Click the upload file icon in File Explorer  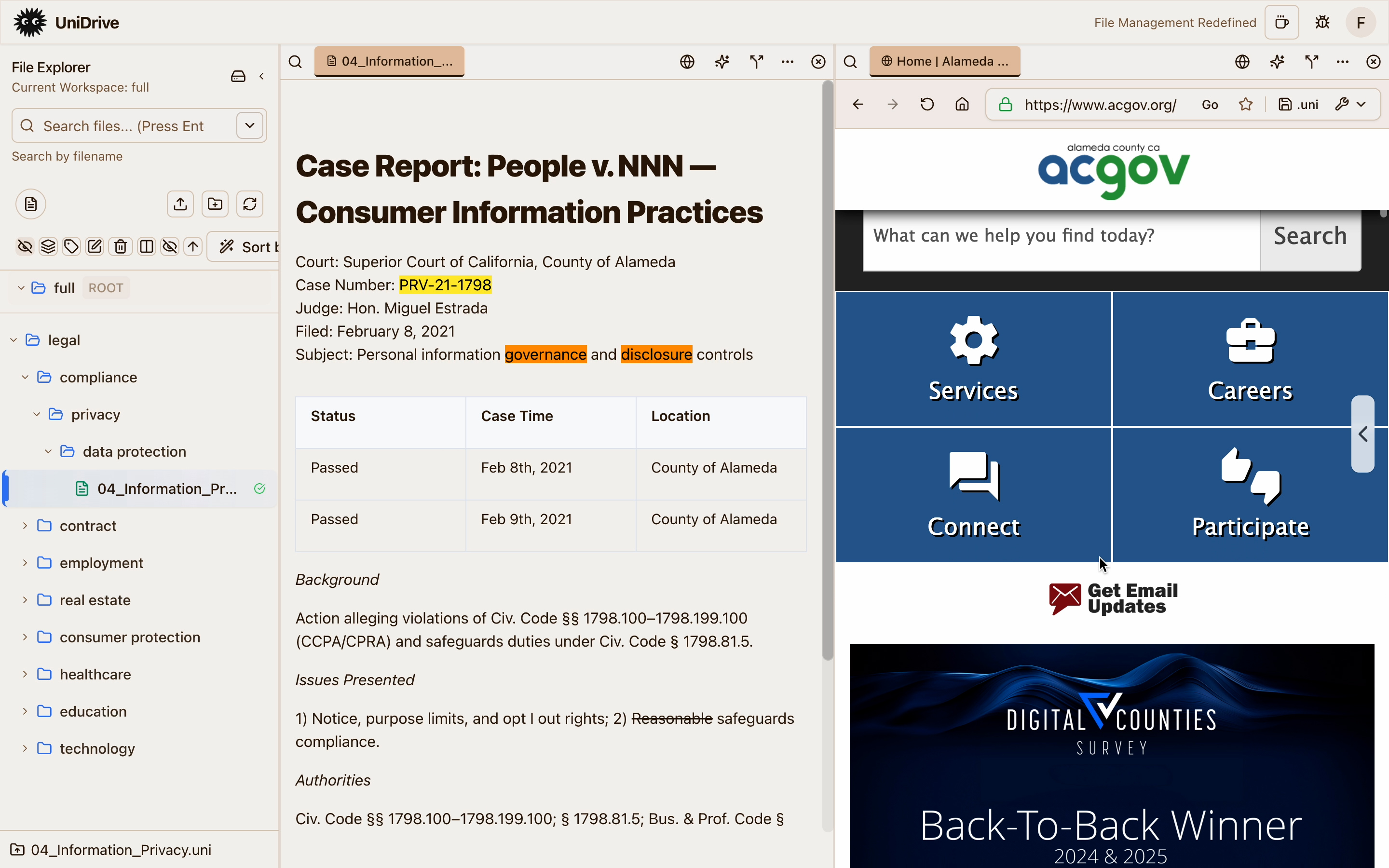[x=180, y=204]
